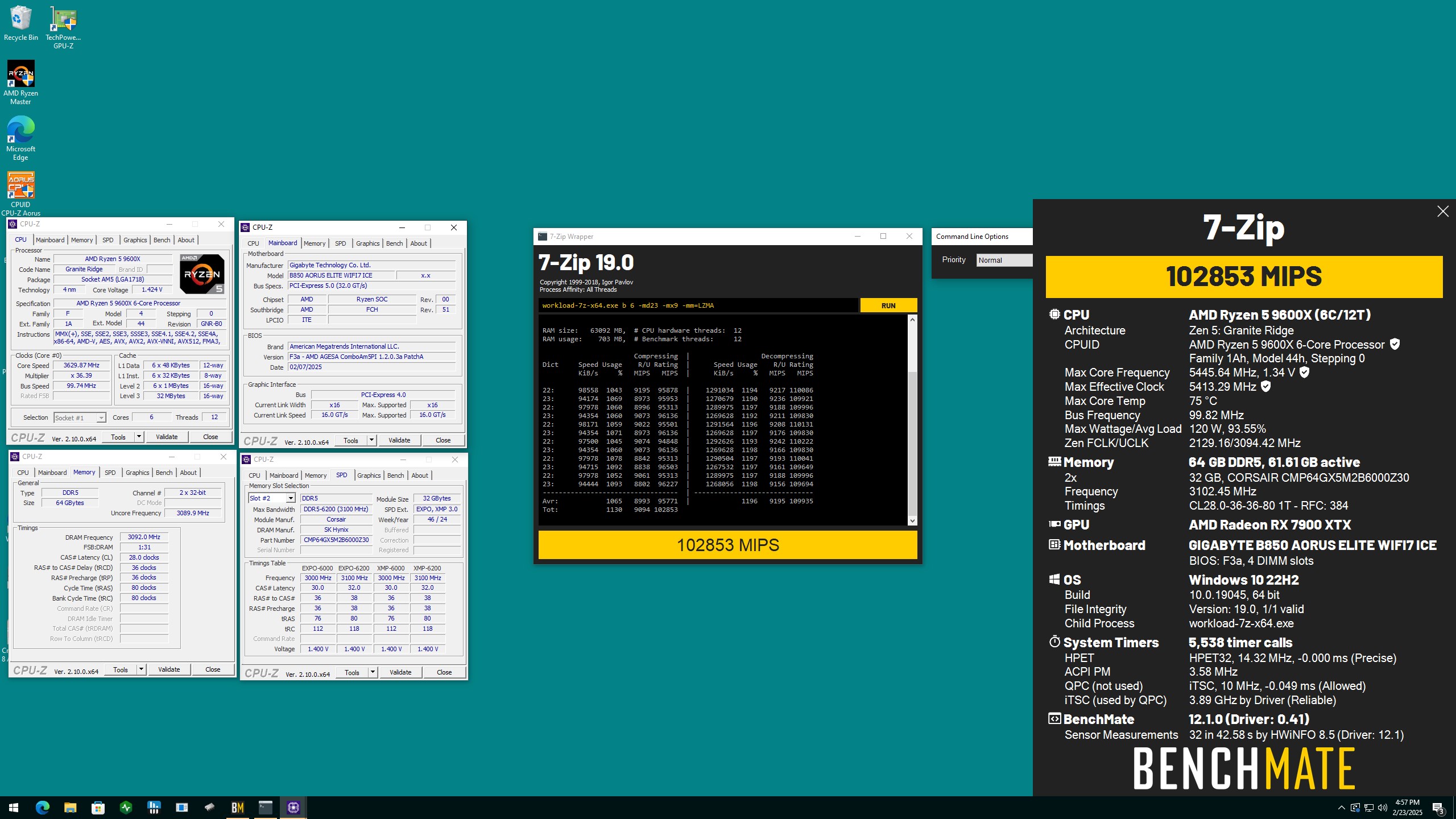Switch to BenchMate (BM) in taskbar
The image size is (1456, 819).
(x=237, y=807)
